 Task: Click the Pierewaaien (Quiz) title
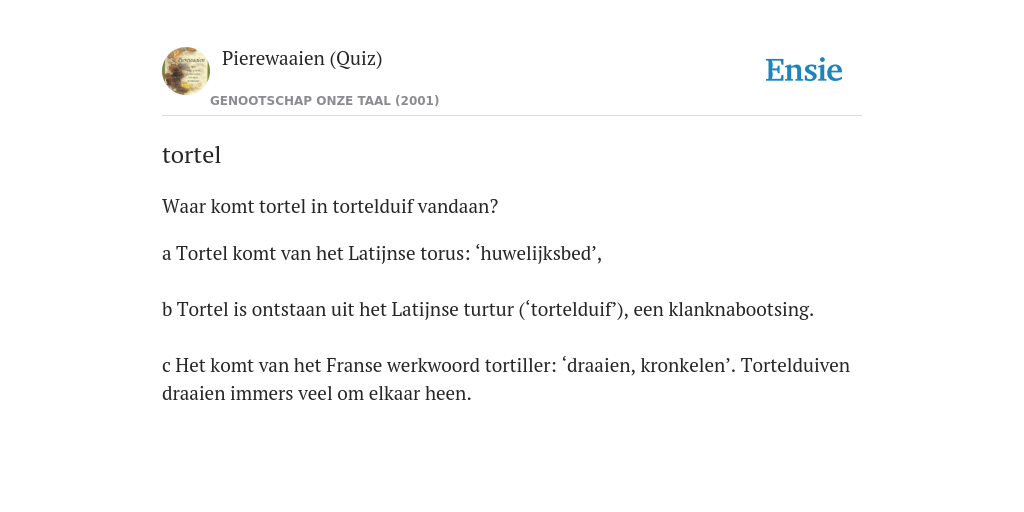[x=302, y=58]
